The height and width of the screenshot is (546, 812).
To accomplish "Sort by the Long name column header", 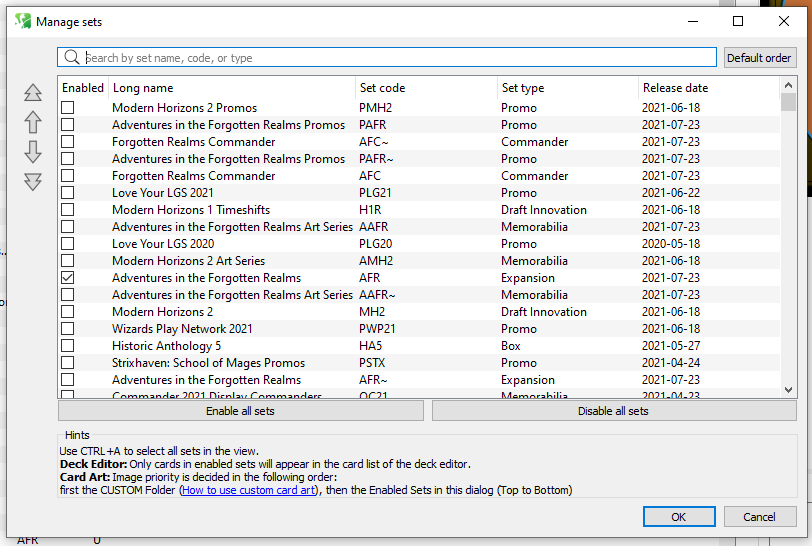I will tap(231, 88).
